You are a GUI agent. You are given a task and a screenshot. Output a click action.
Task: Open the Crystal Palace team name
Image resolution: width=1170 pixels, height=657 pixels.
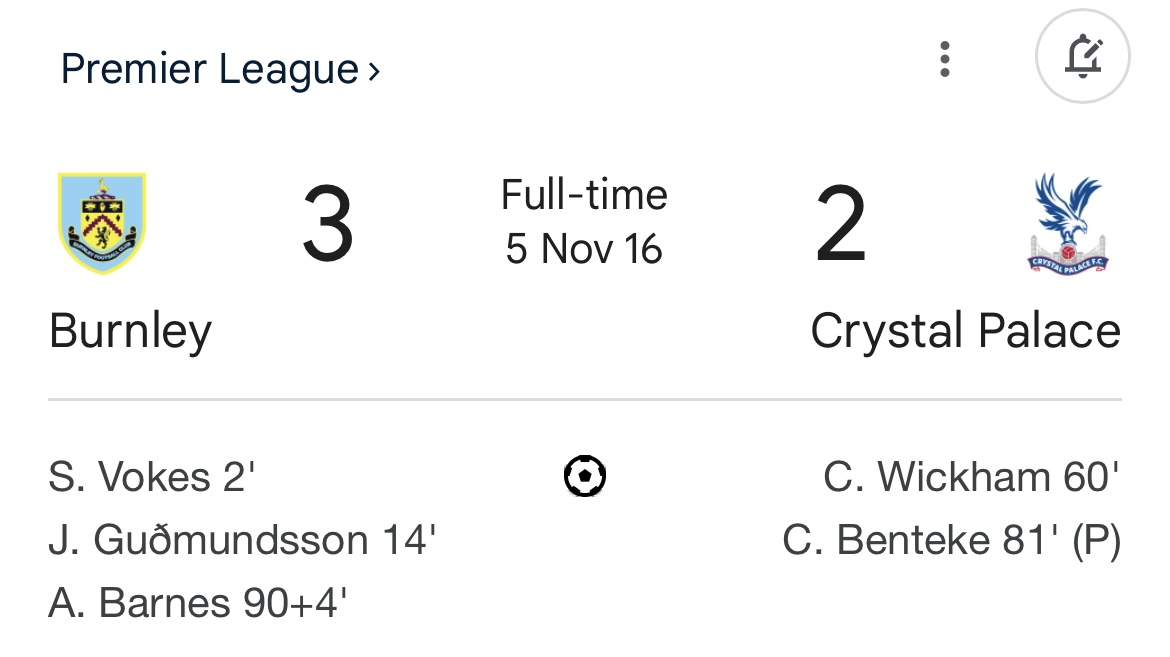click(x=965, y=331)
